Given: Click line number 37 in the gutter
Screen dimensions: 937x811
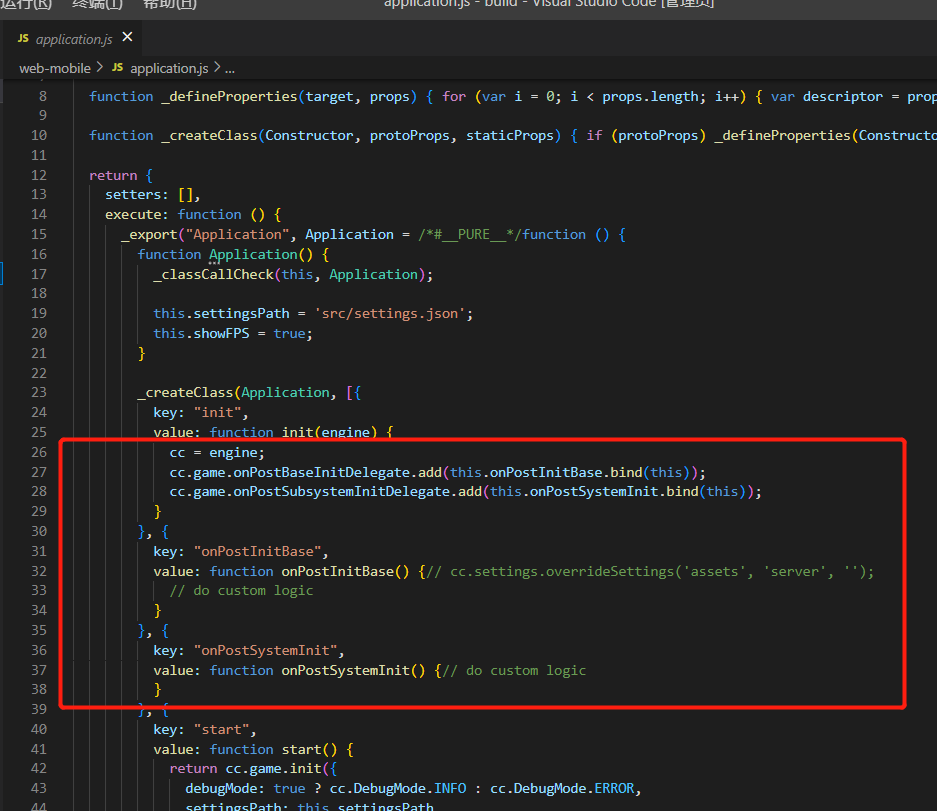Looking at the screenshot, I should (39, 671).
